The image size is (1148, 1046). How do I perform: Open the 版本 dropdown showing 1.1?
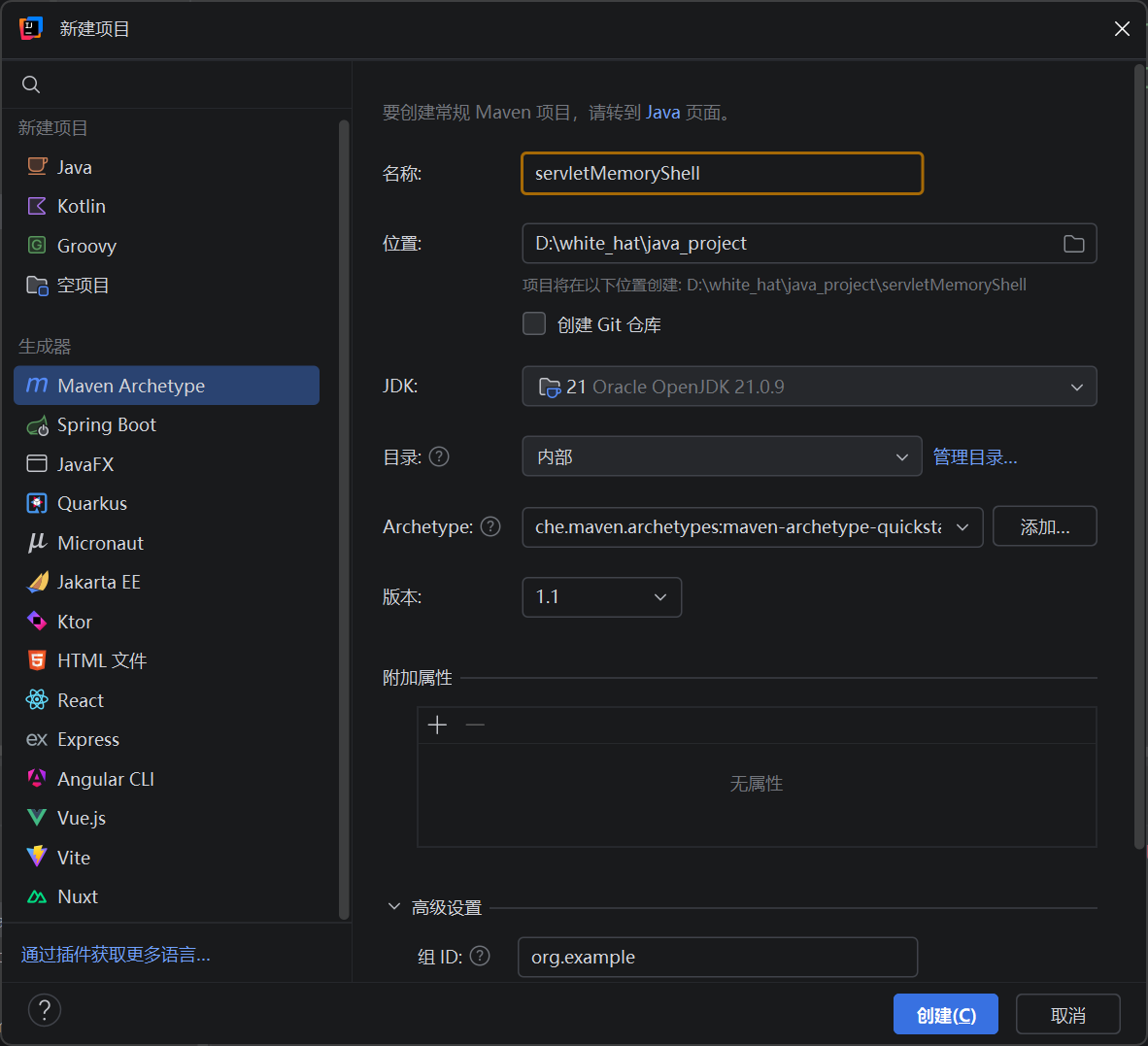[601, 597]
